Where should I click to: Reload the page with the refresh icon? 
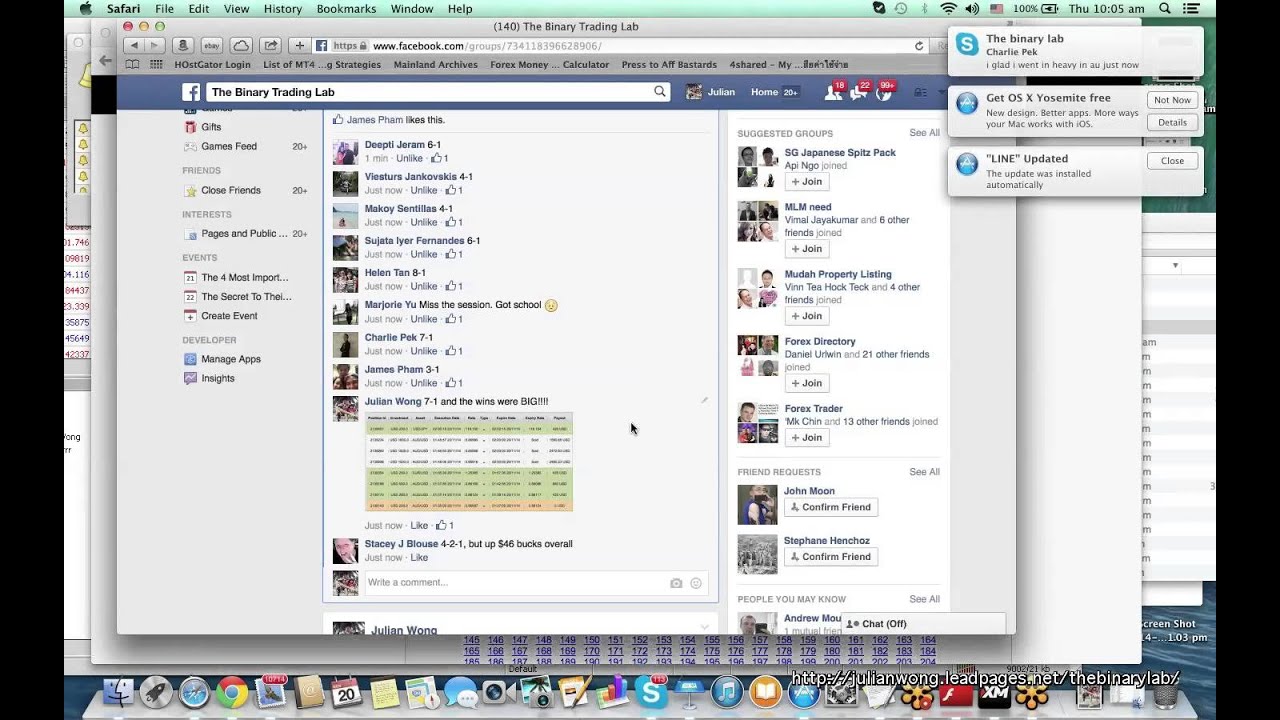point(919,46)
